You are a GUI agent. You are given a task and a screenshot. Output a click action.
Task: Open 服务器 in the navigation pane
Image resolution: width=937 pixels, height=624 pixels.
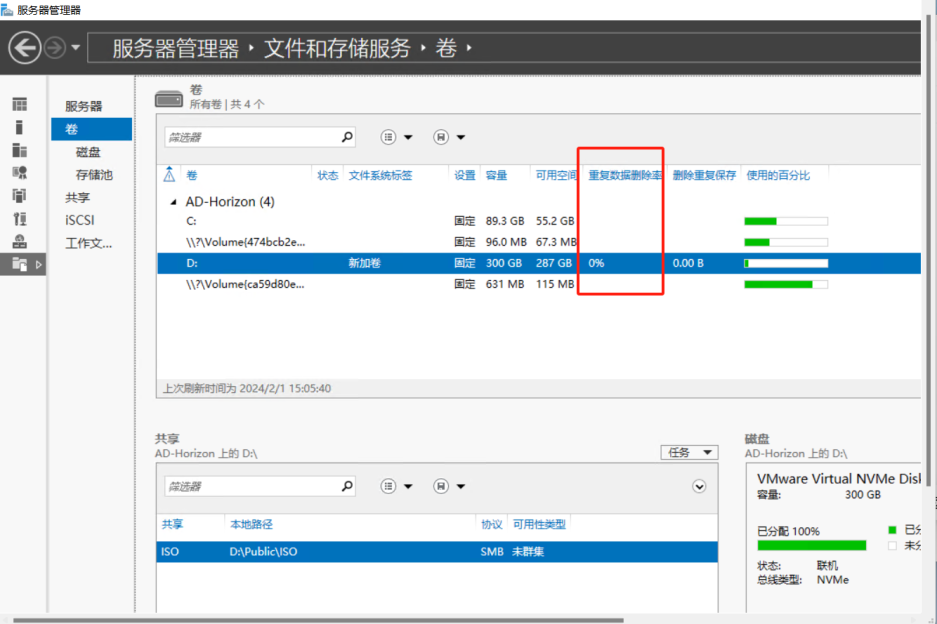[84, 106]
